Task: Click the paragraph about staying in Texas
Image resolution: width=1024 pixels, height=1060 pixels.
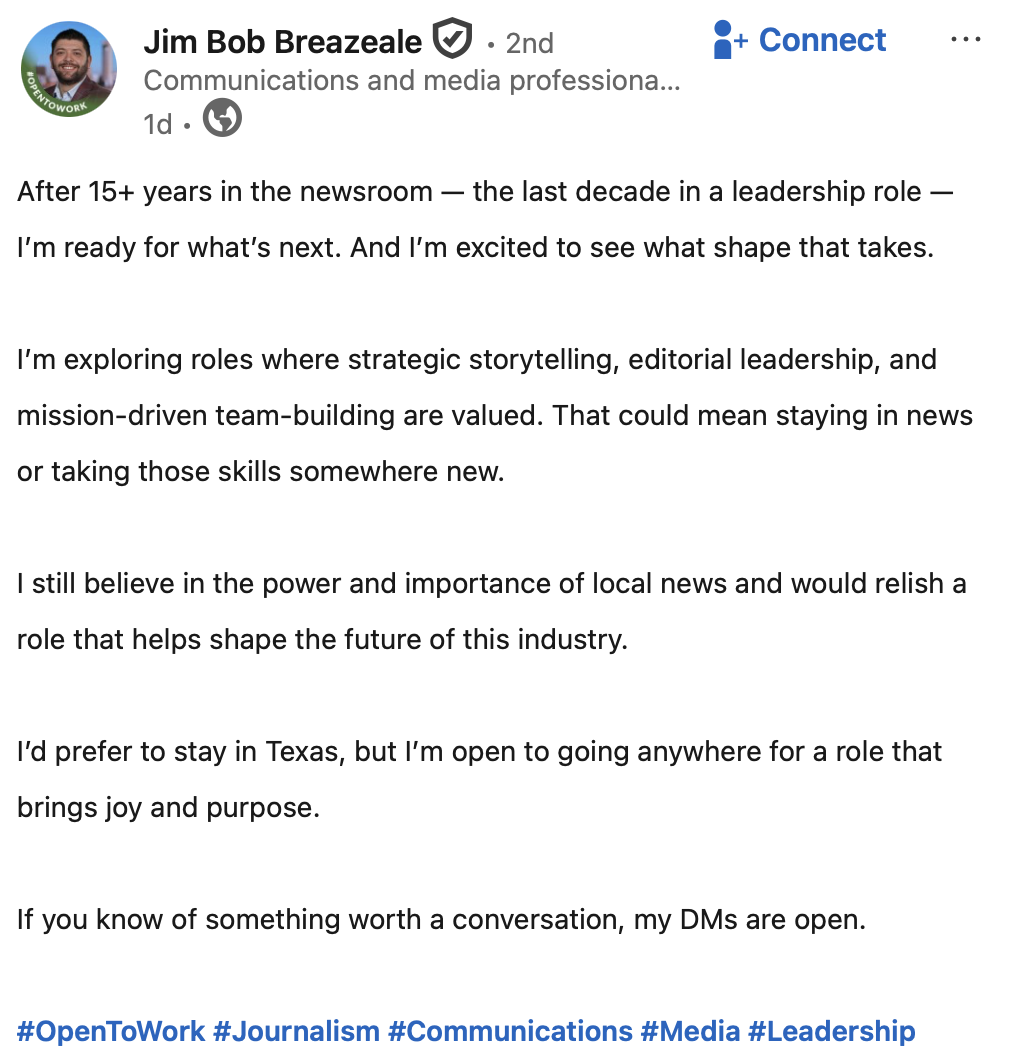Action: [x=478, y=779]
